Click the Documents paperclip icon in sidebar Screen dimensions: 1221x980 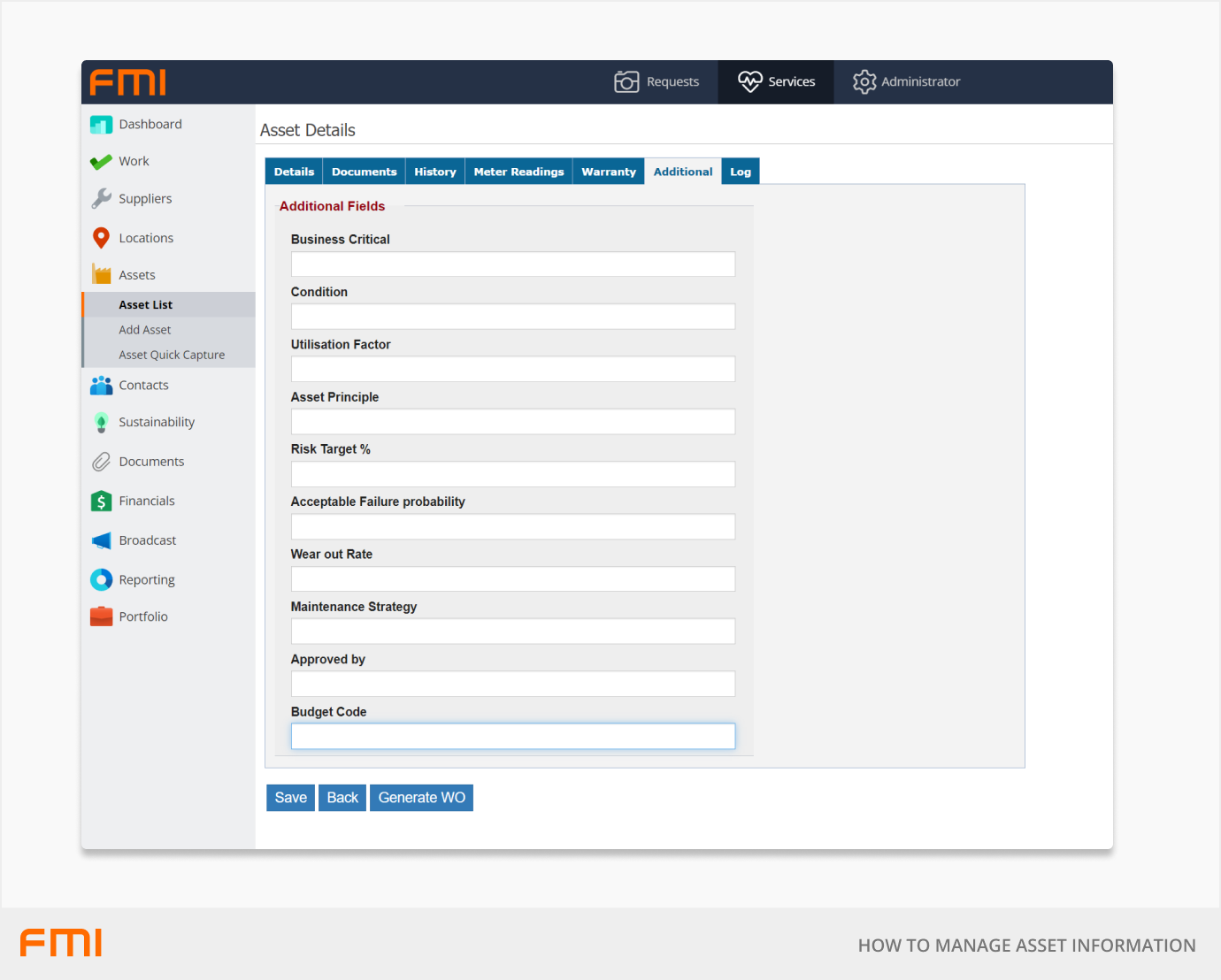[101, 462]
